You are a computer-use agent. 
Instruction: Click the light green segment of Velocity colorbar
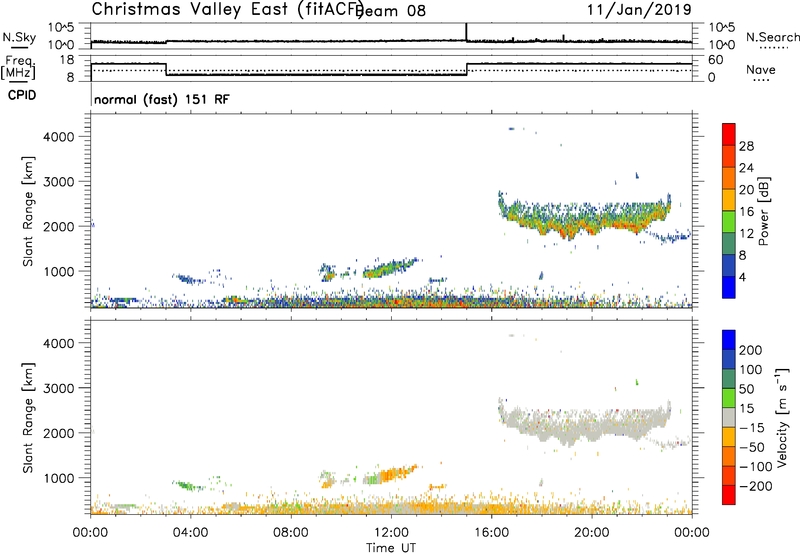729,398
